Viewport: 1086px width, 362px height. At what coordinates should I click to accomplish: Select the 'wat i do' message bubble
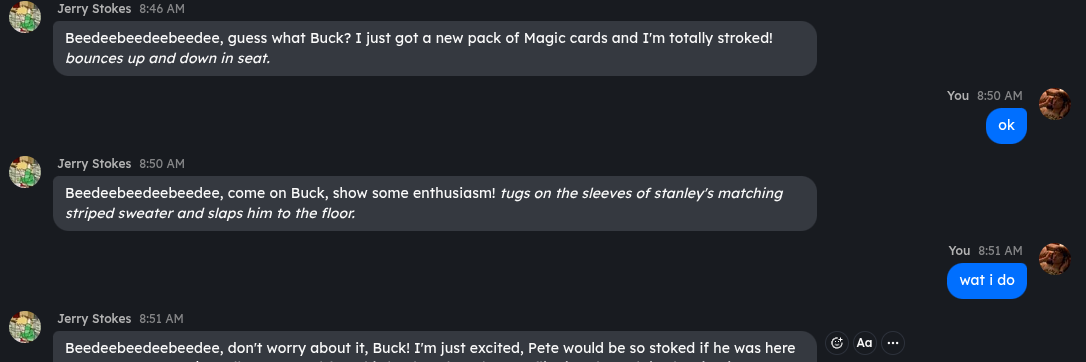[987, 280]
